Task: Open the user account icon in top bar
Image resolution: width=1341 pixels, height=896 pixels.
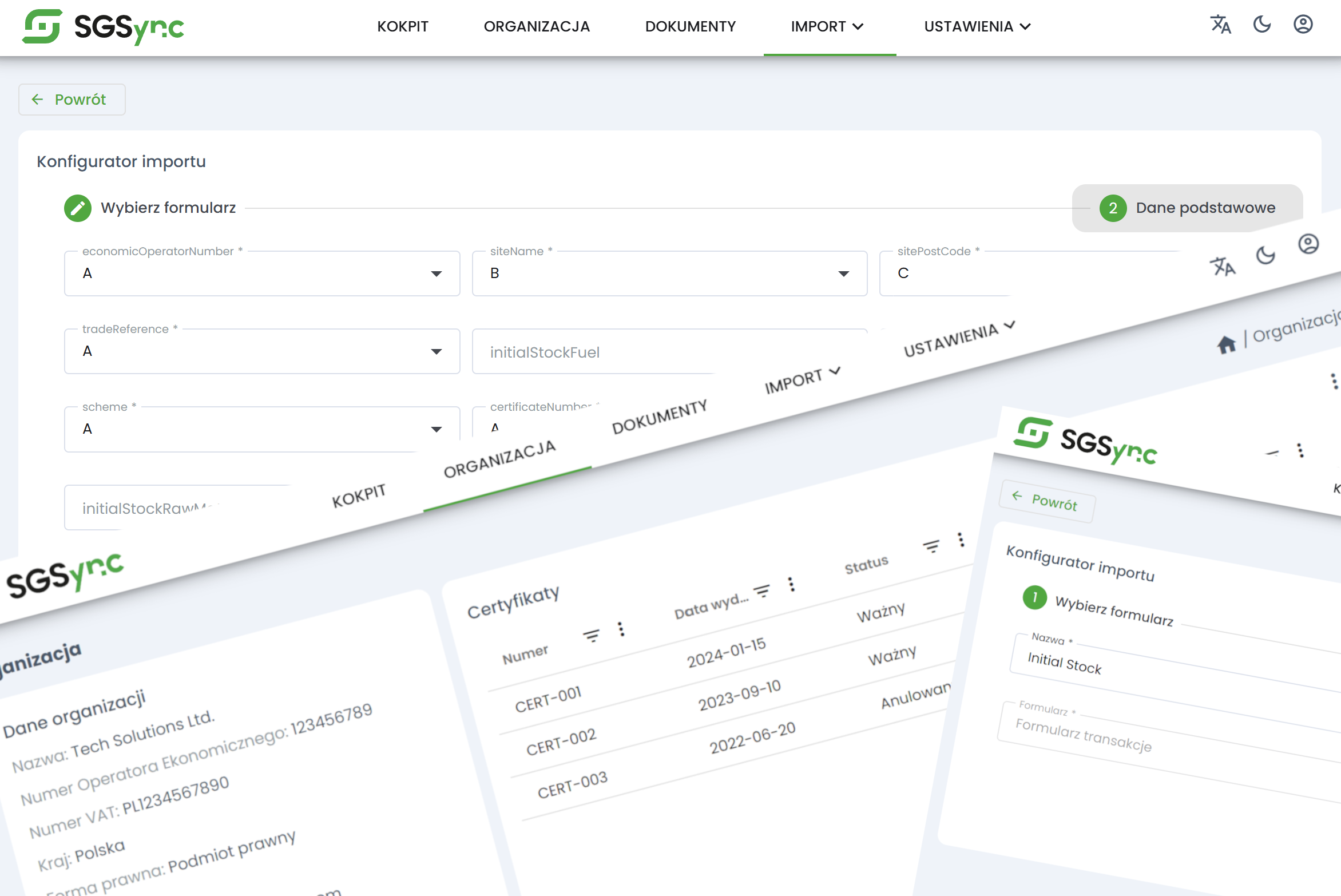Action: pos(1303,25)
